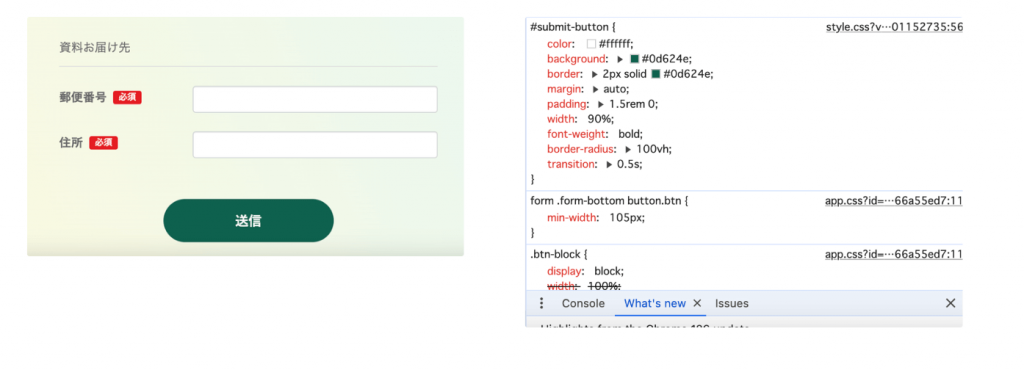The height and width of the screenshot is (370, 1024).
Task: Click the white color swatch for color
Action: 591,44
